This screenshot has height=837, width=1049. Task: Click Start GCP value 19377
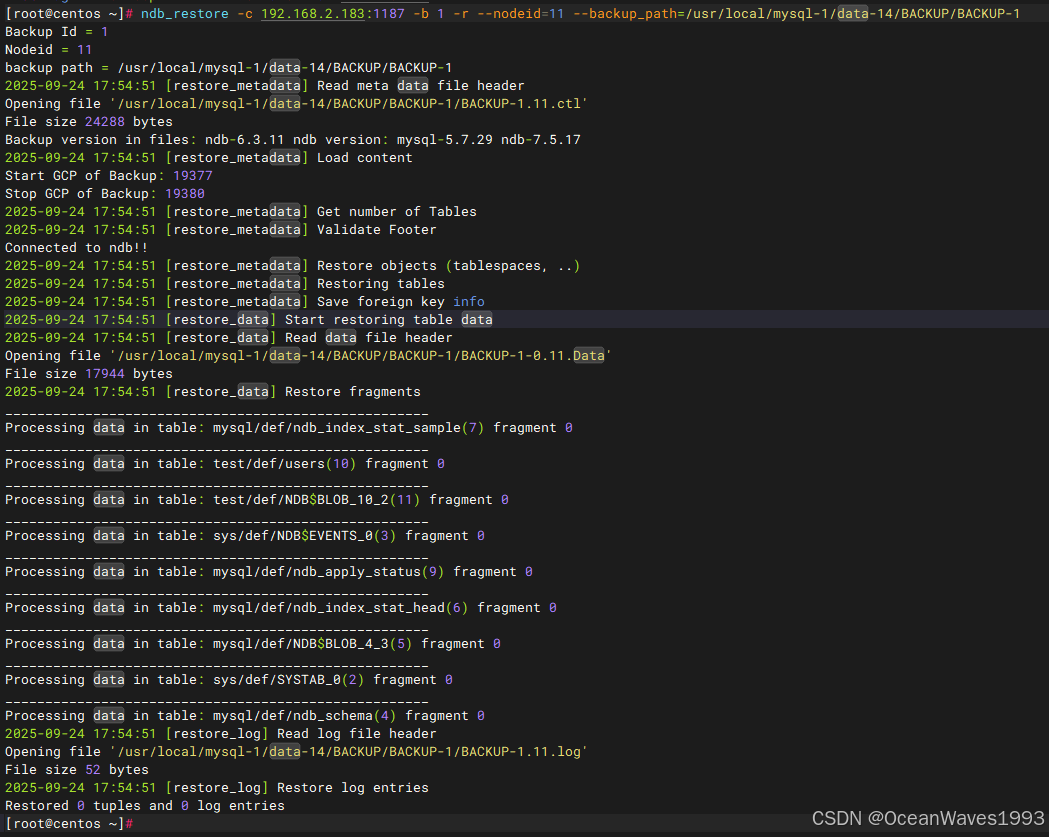coord(193,176)
